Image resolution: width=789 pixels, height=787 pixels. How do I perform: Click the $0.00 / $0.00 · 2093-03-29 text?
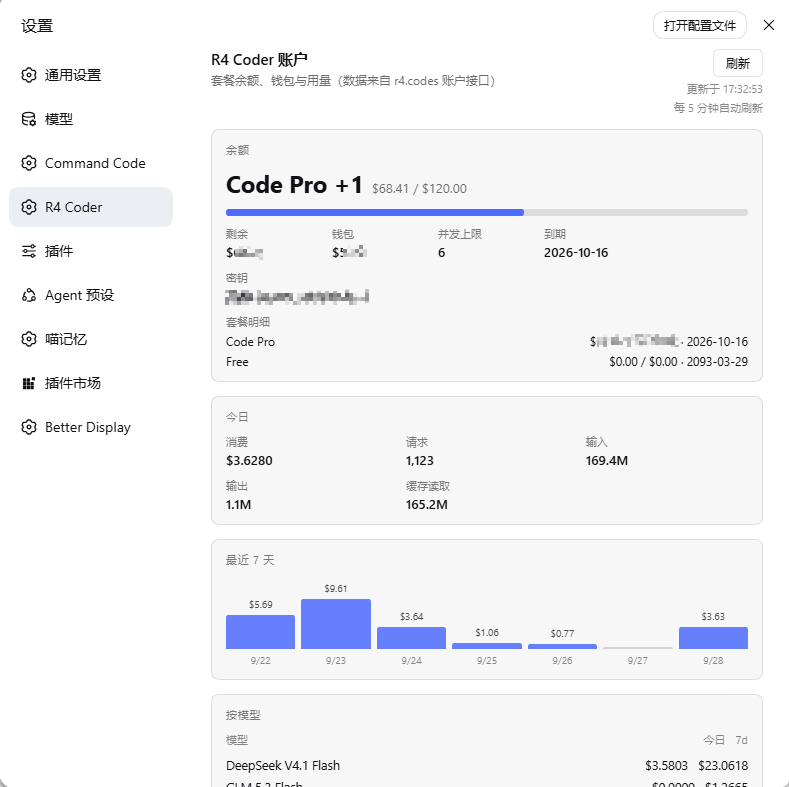coord(678,362)
